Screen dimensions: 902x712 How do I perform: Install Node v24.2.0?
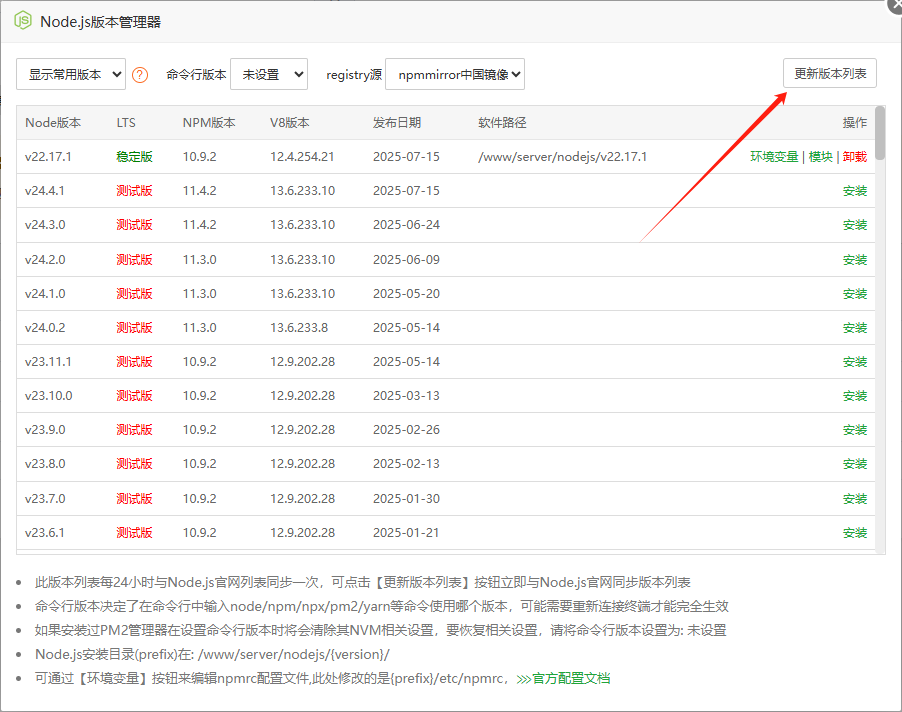[x=855, y=259]
